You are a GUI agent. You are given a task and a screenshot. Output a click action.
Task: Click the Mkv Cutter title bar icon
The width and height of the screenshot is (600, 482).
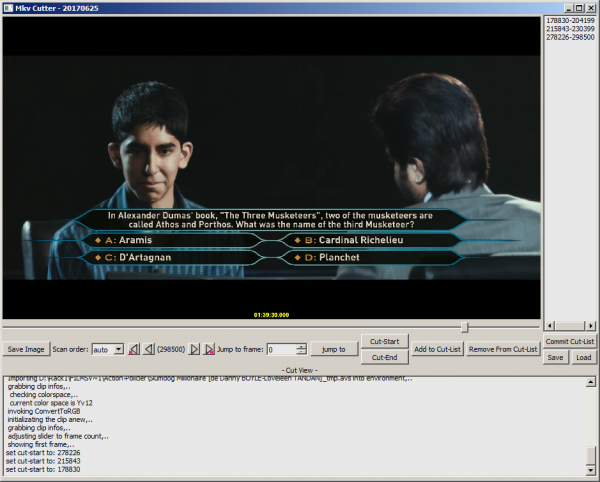(x=8, y=8)
